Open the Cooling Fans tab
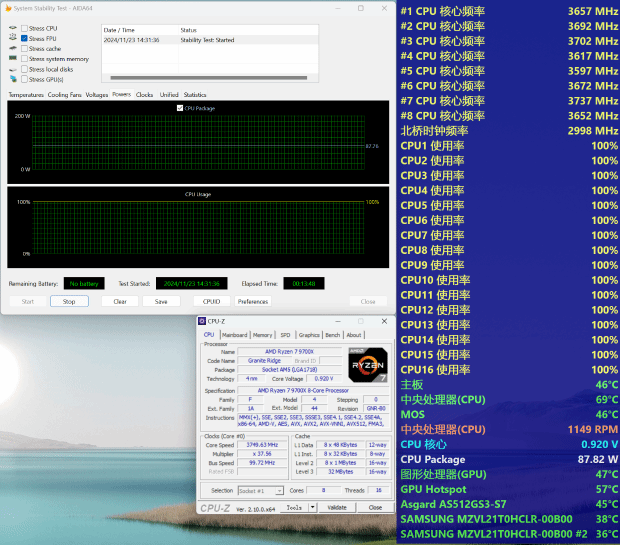This screenshot has width=620, height=545. coord(64,95)
